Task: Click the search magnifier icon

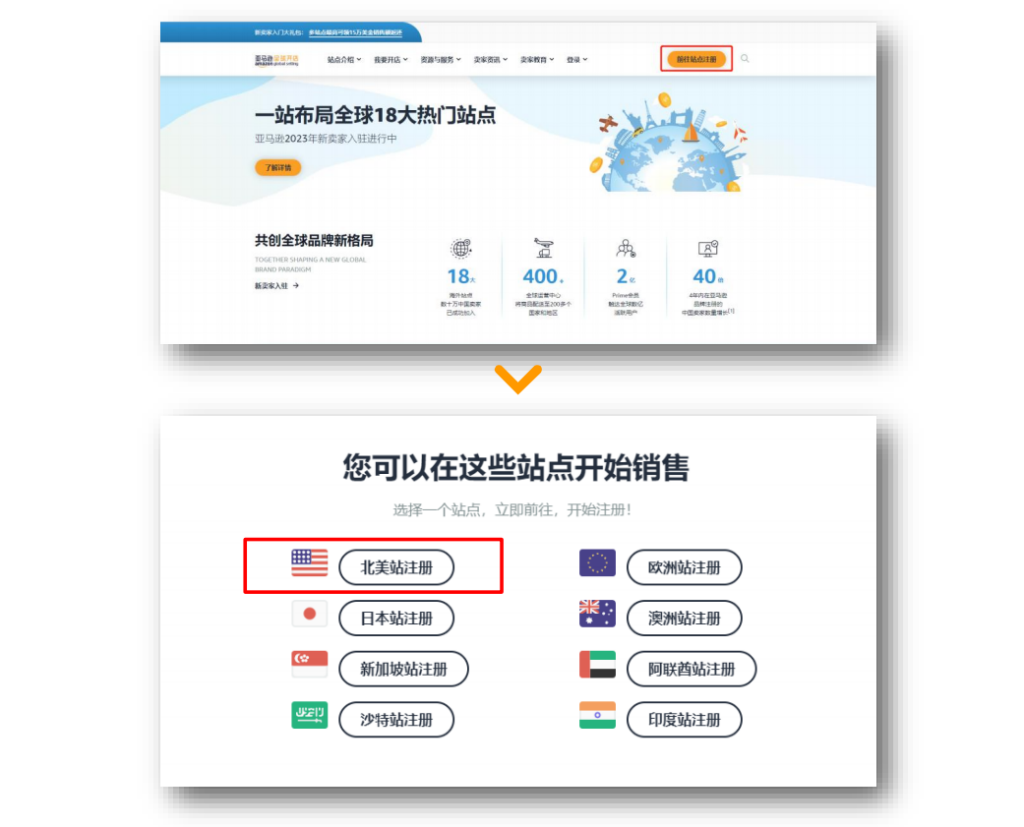Action: [745, 59]
